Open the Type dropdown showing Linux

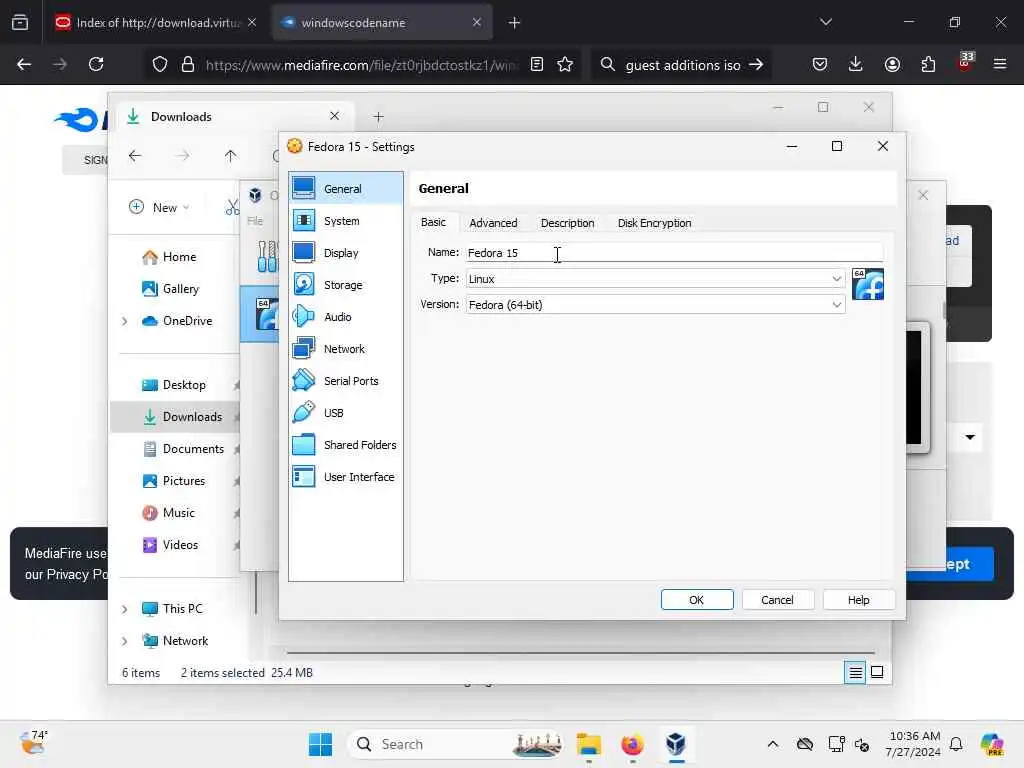pyautogui.click(x=656, y=279)
